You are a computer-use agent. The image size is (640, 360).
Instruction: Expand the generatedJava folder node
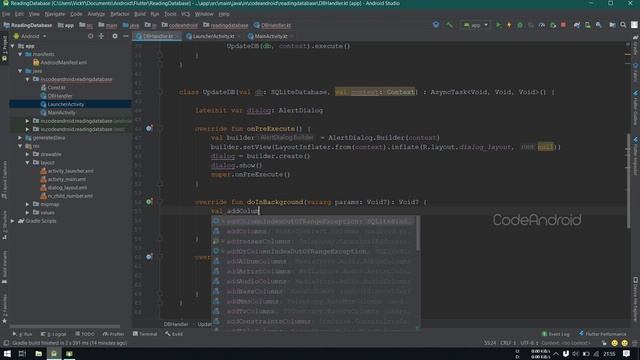click(20, 138)
